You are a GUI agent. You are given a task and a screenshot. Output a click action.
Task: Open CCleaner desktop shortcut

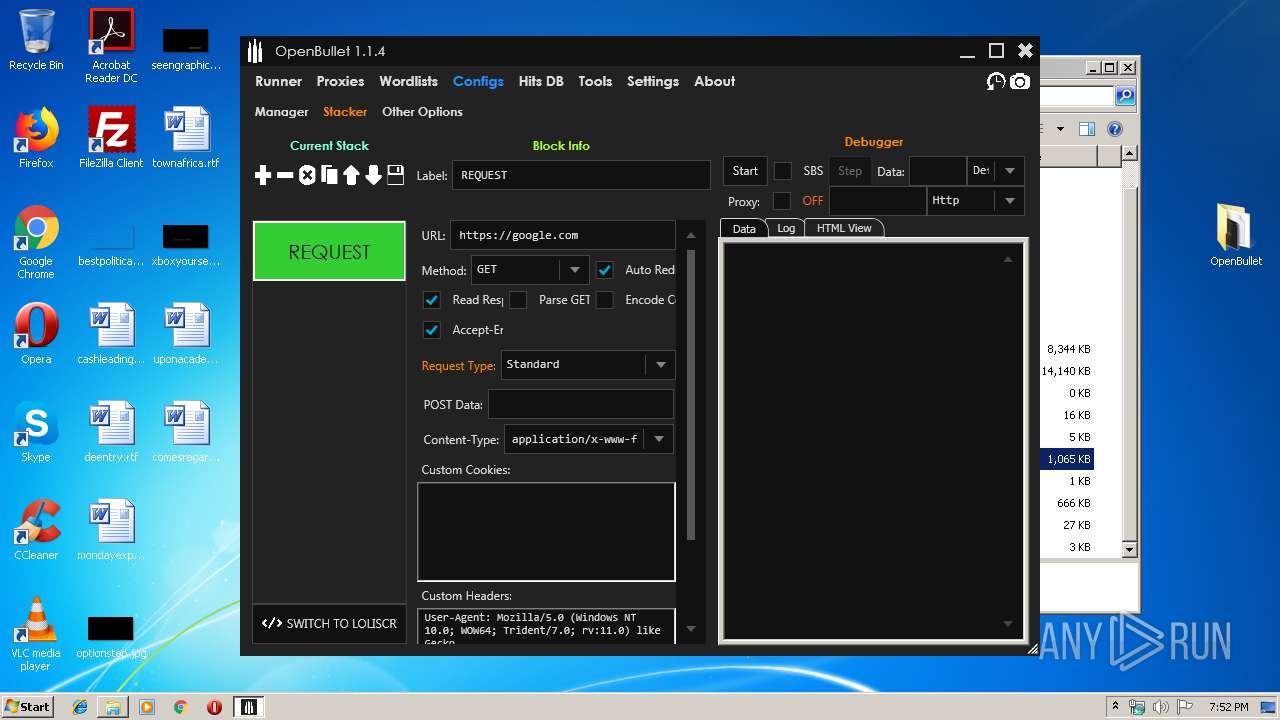(x=36, y=530)
